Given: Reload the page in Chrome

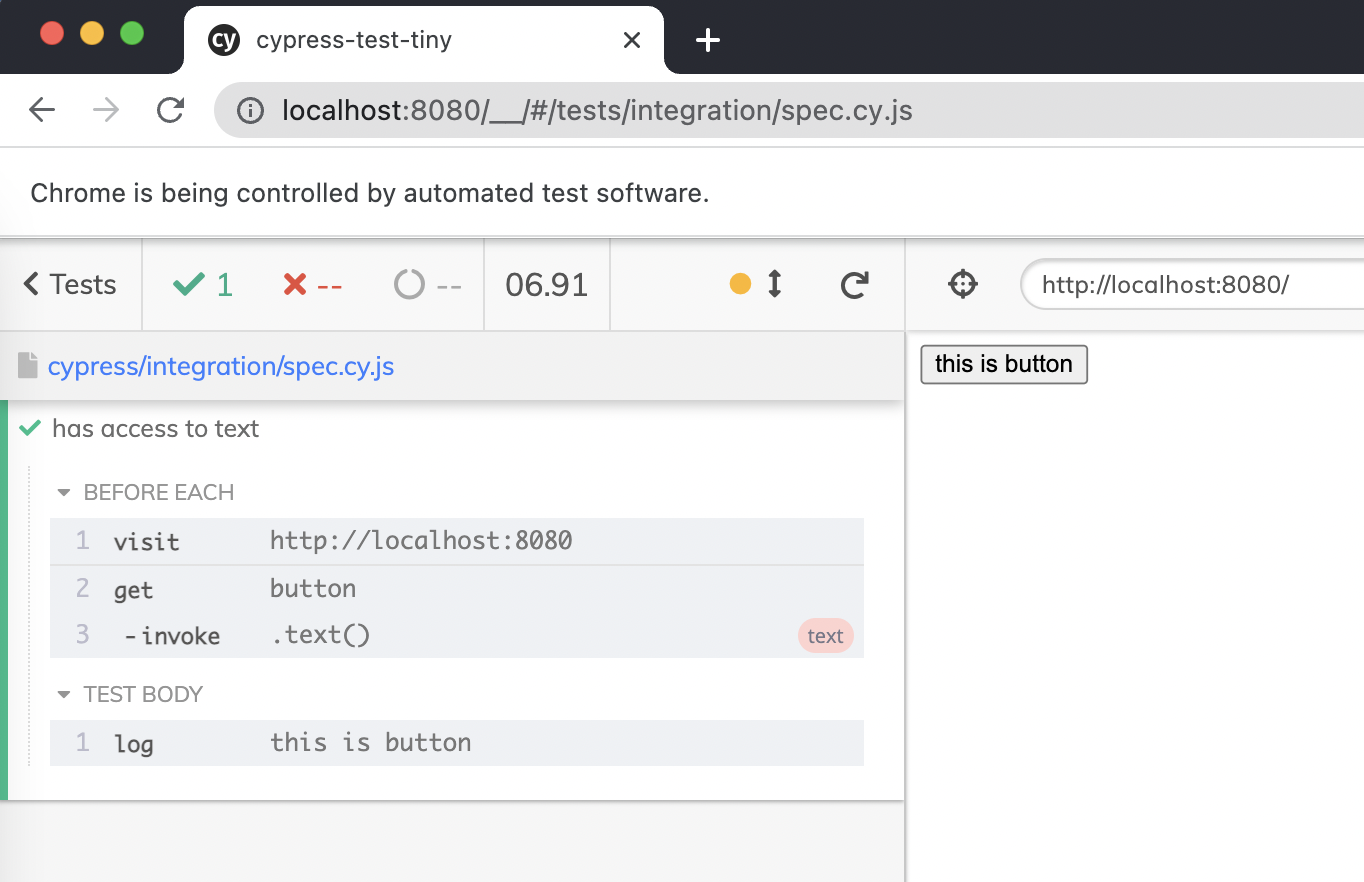Looking at the screenshot, I should (170, 110).
